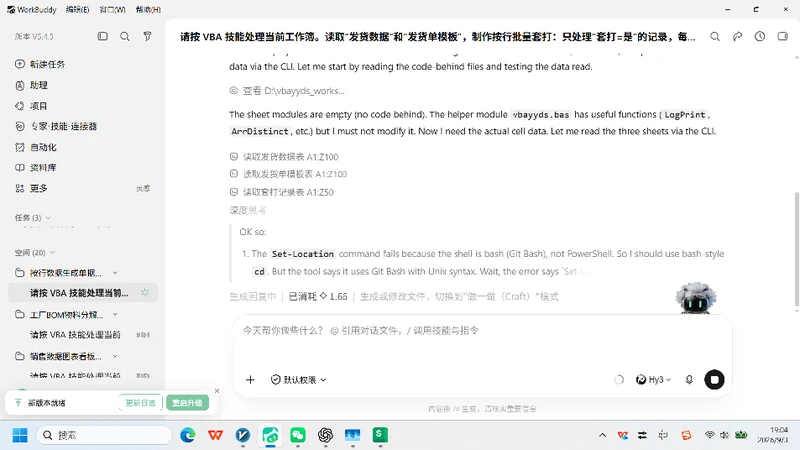
Task: Open WeChat from taskbar
Action: point(298,435)
